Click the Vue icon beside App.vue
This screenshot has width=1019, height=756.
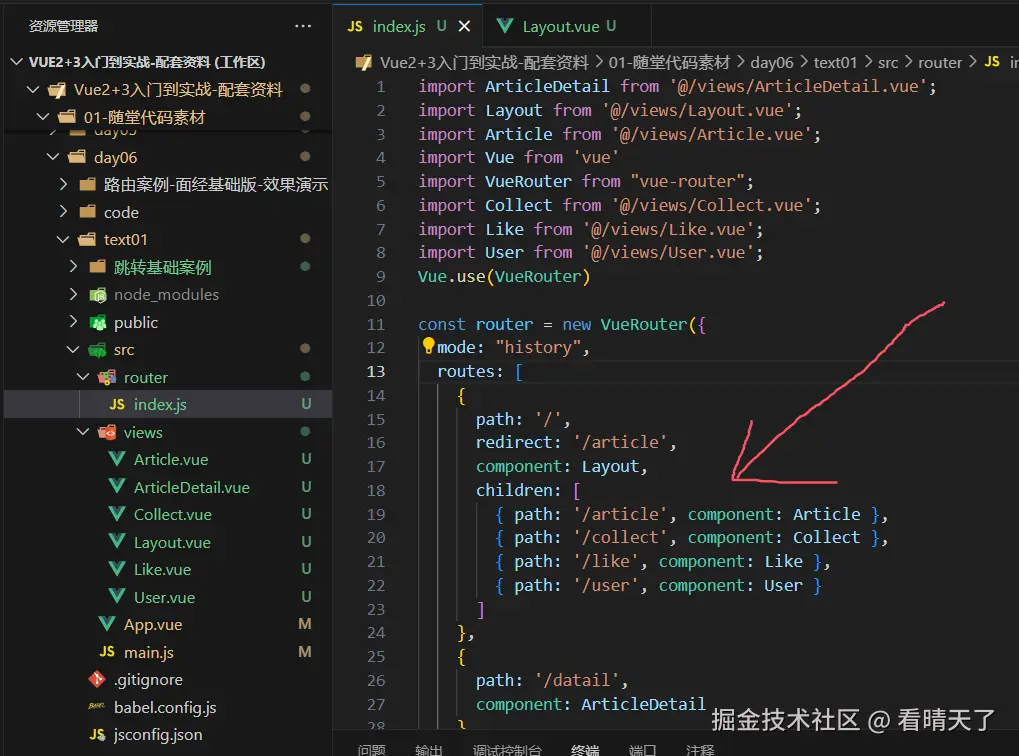click(x=107, y=623)
